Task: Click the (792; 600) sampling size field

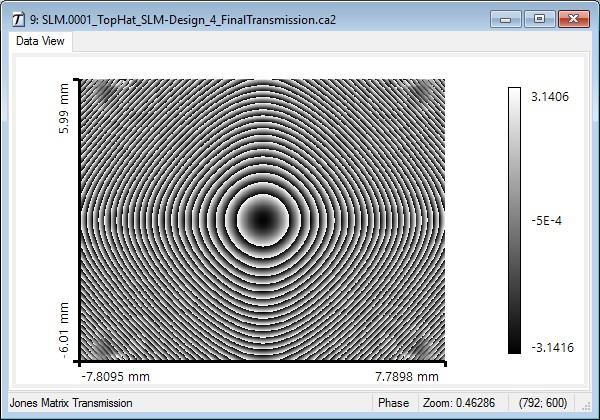Action: point(551,403)
